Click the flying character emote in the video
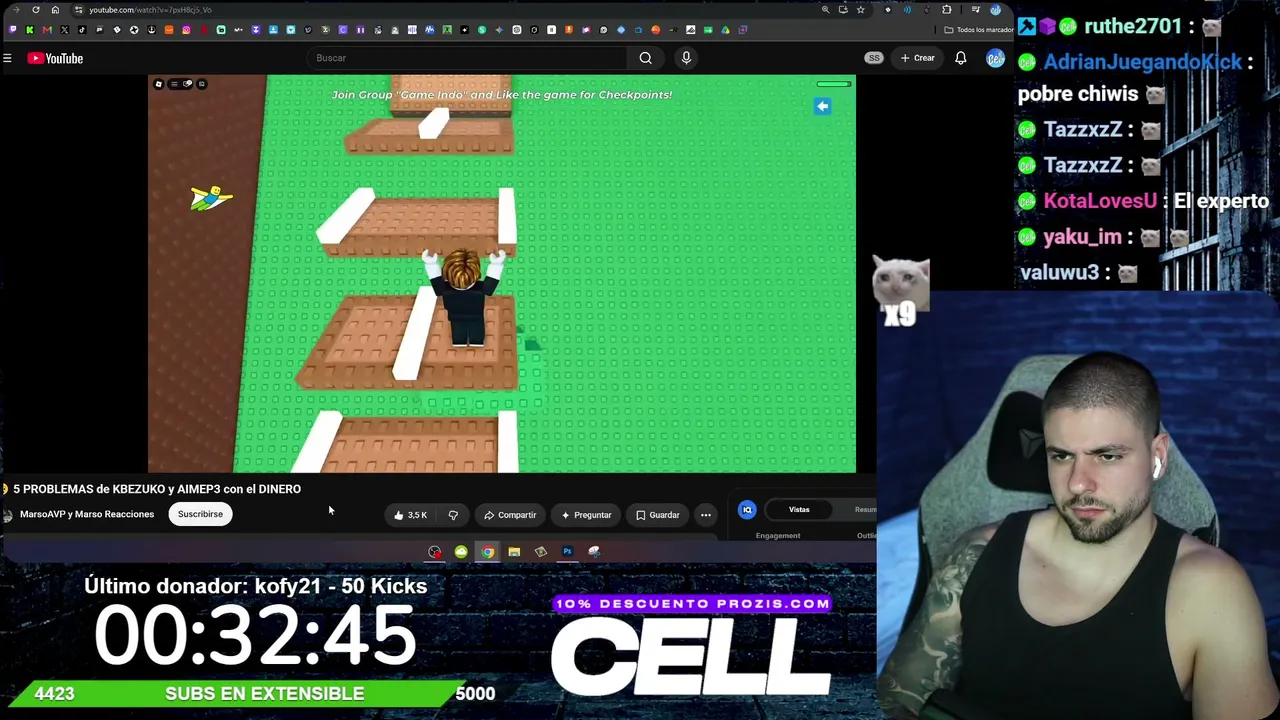Screen dimensions: 1280x720 pyautogui.click(x=211, y=198)
